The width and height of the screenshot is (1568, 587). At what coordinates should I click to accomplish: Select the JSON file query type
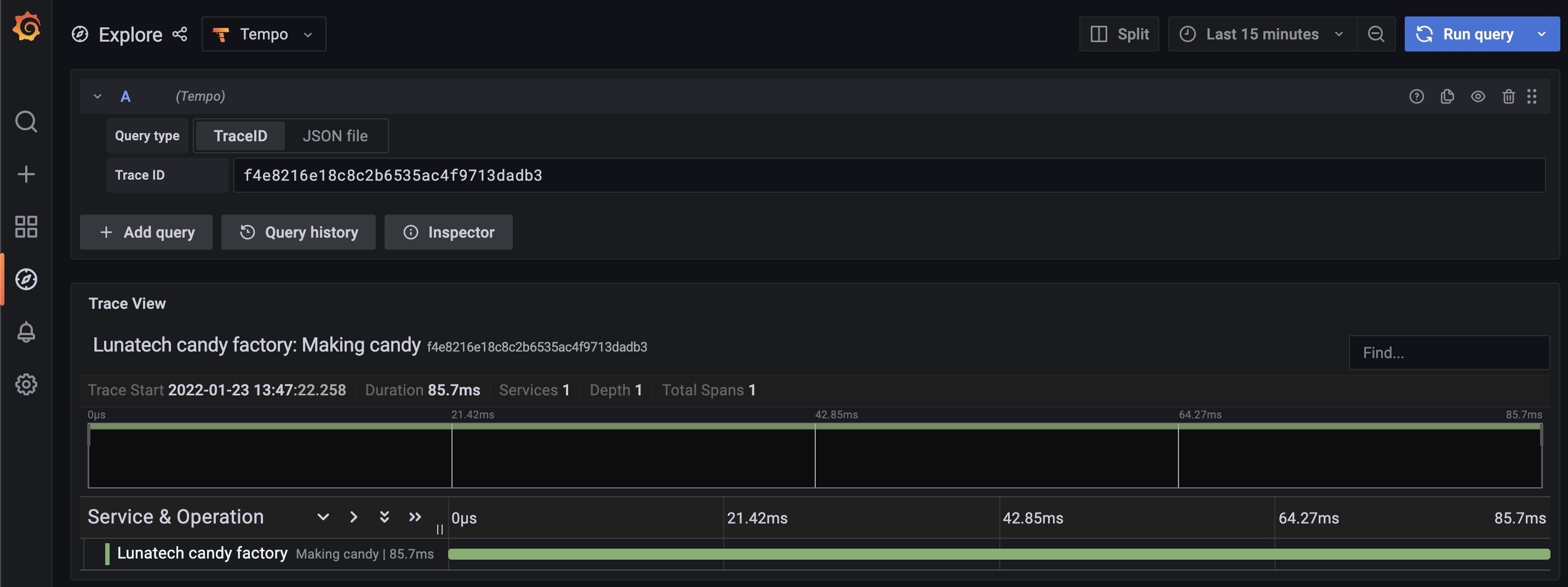point(335,136)
